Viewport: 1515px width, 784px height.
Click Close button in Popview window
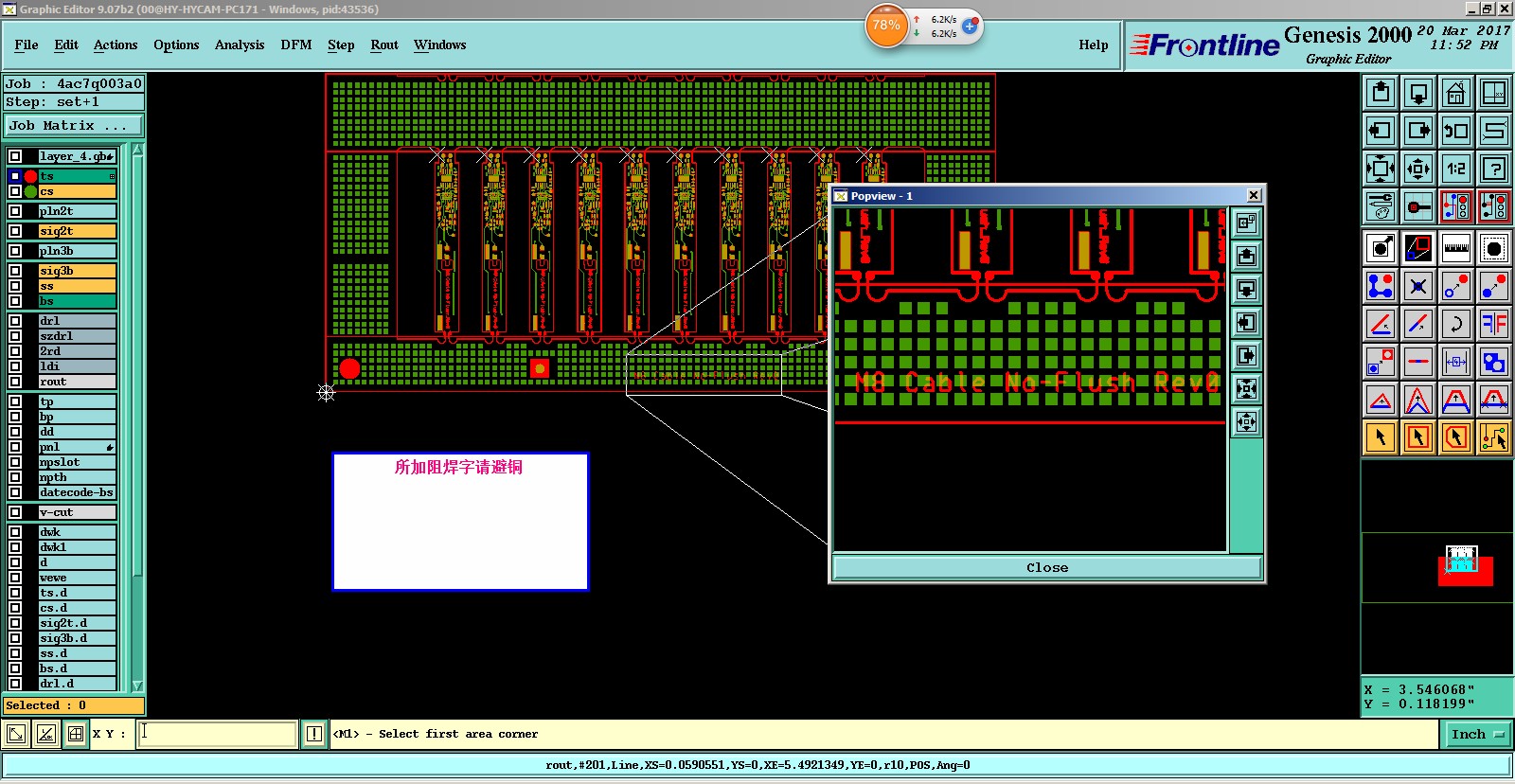coord(1047,567)
